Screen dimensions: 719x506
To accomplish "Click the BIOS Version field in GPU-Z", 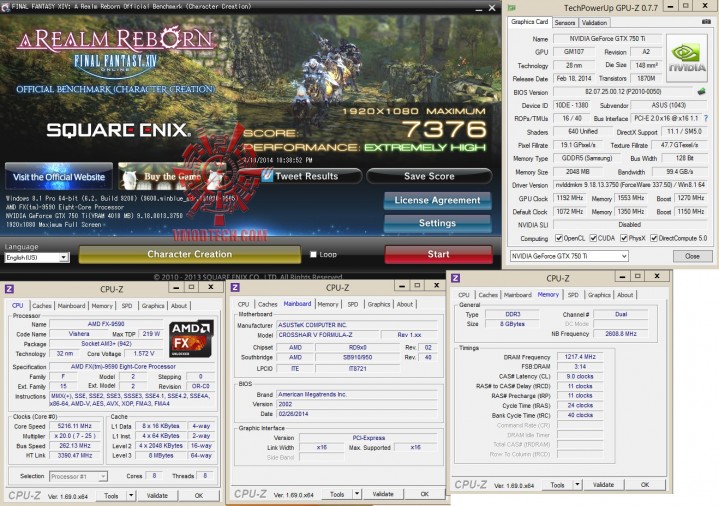I will pyautogui.click(x=623, y=92).
